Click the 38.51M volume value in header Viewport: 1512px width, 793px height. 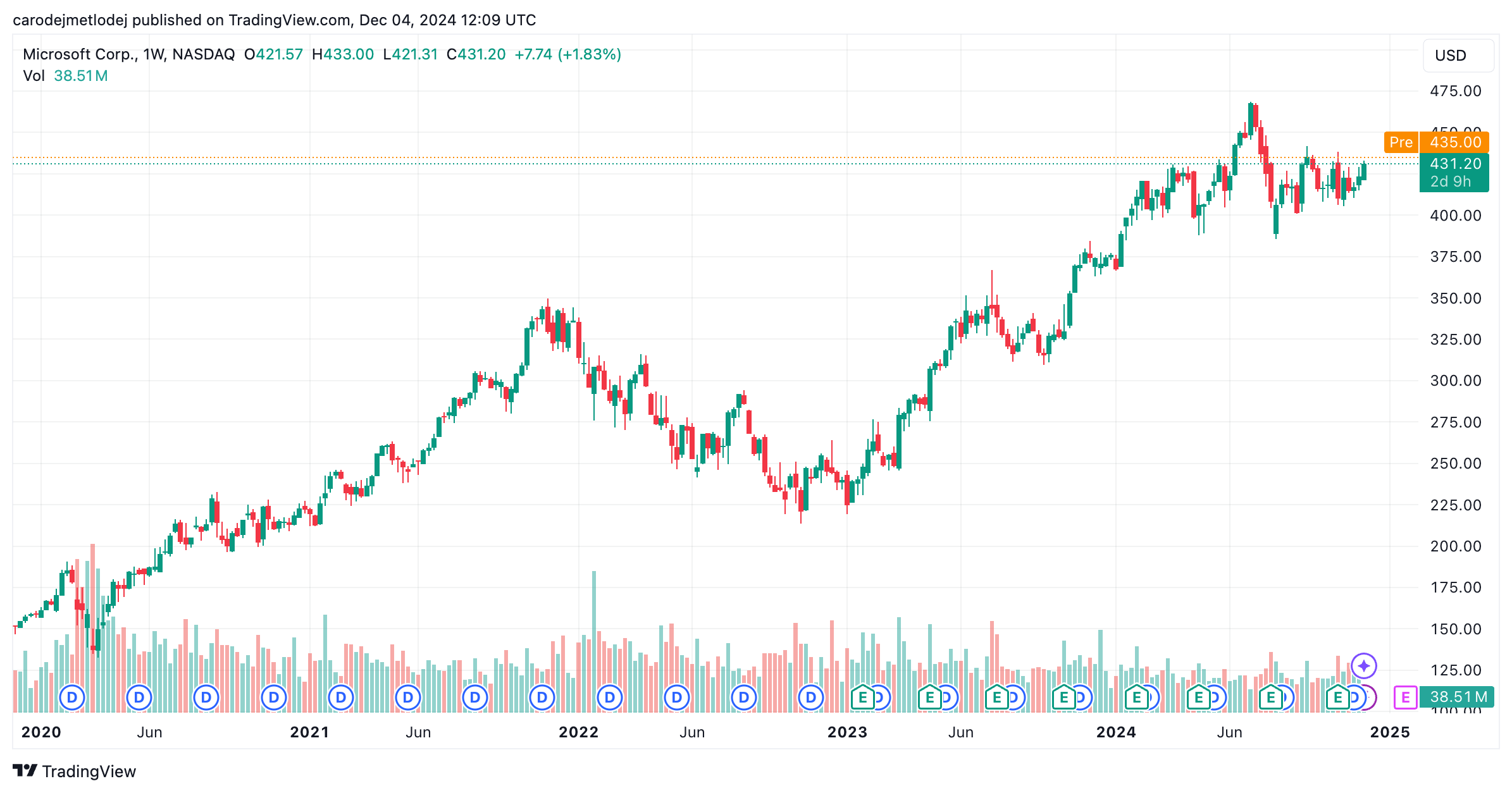[80, 76]
